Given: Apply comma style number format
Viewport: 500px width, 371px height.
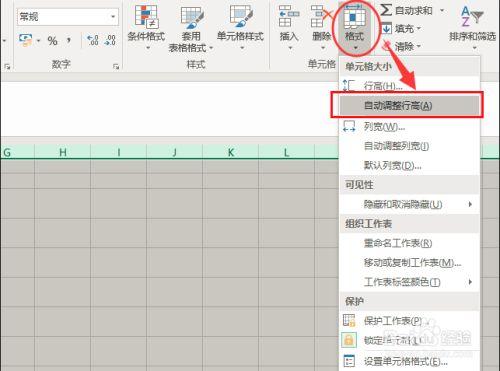Looking at the screenshot, I should point(68,41).
